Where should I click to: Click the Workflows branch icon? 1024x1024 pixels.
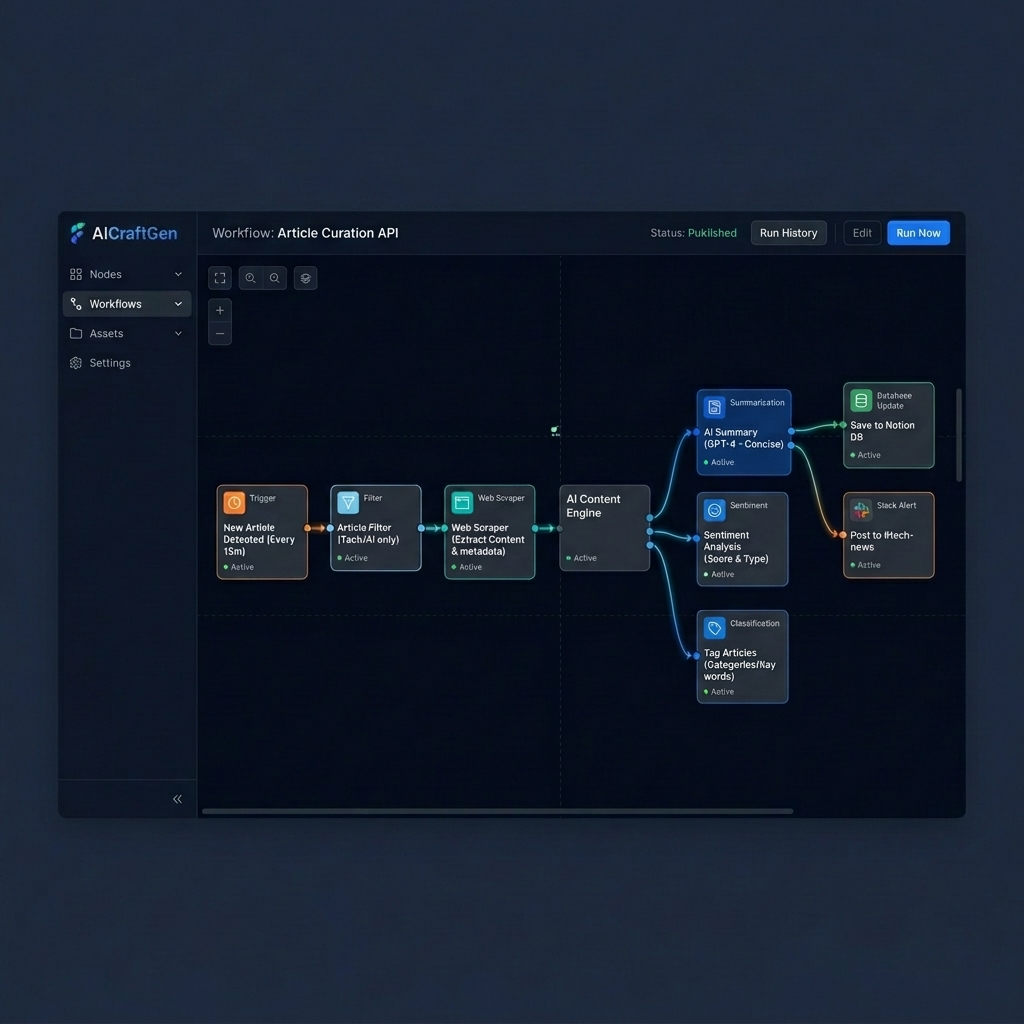click(x=76, y=304)
